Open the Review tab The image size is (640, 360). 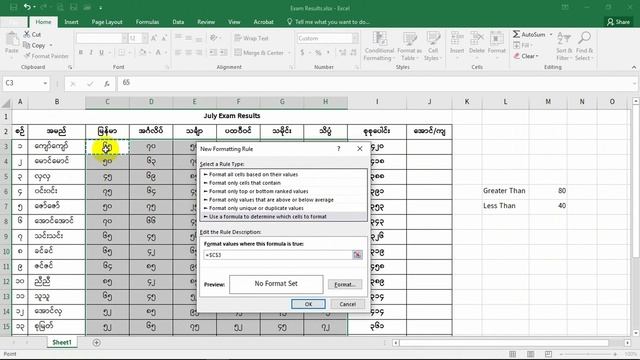tap(206, 22)
